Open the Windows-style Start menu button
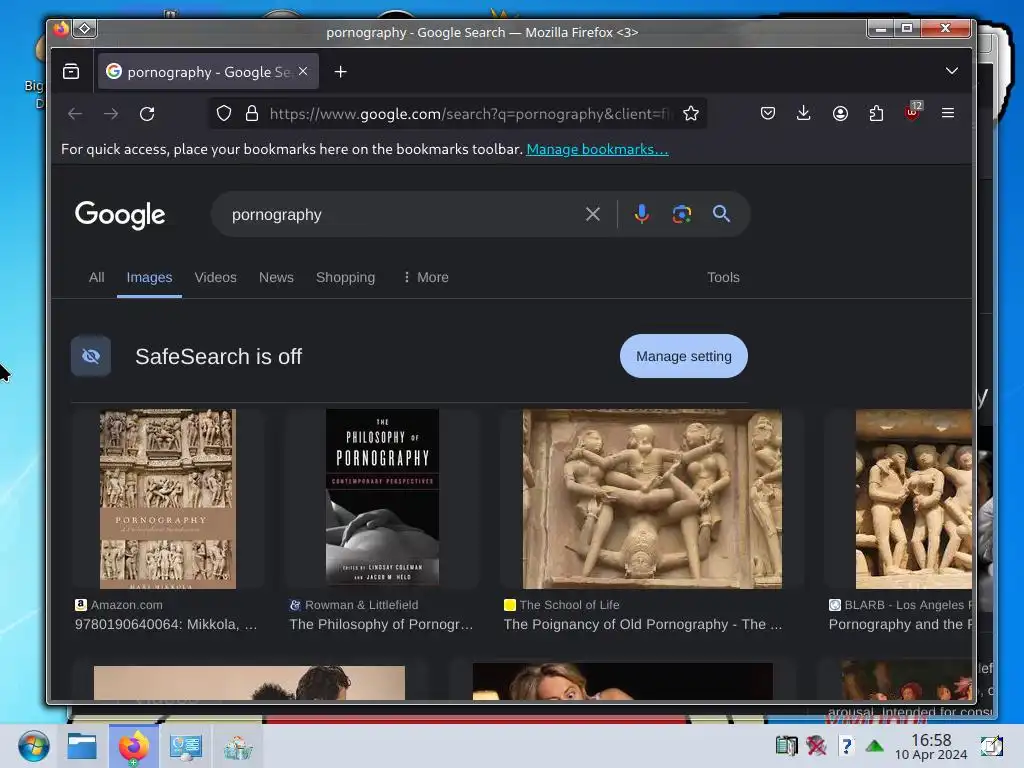 click(33, 746)
